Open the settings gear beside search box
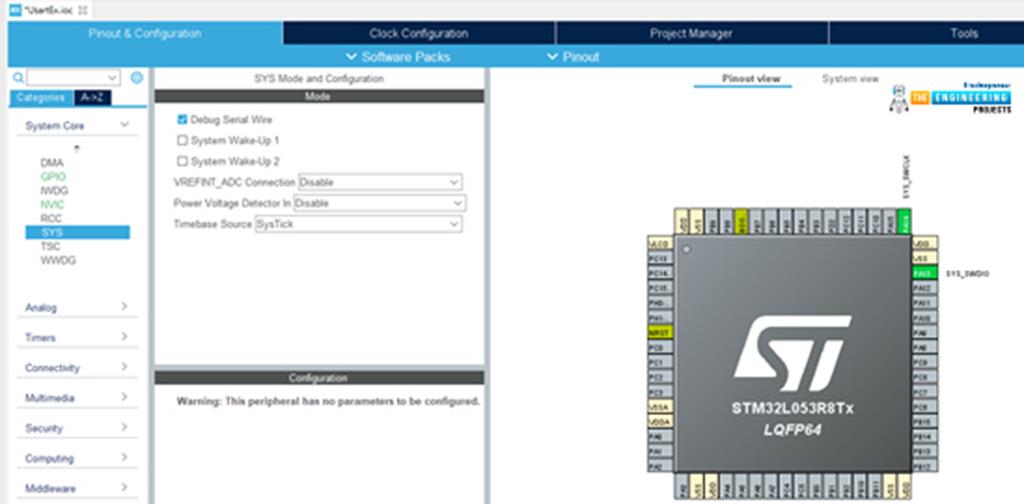The width and height of the screenshot is (1024, 504). click(x=137, y=78)
